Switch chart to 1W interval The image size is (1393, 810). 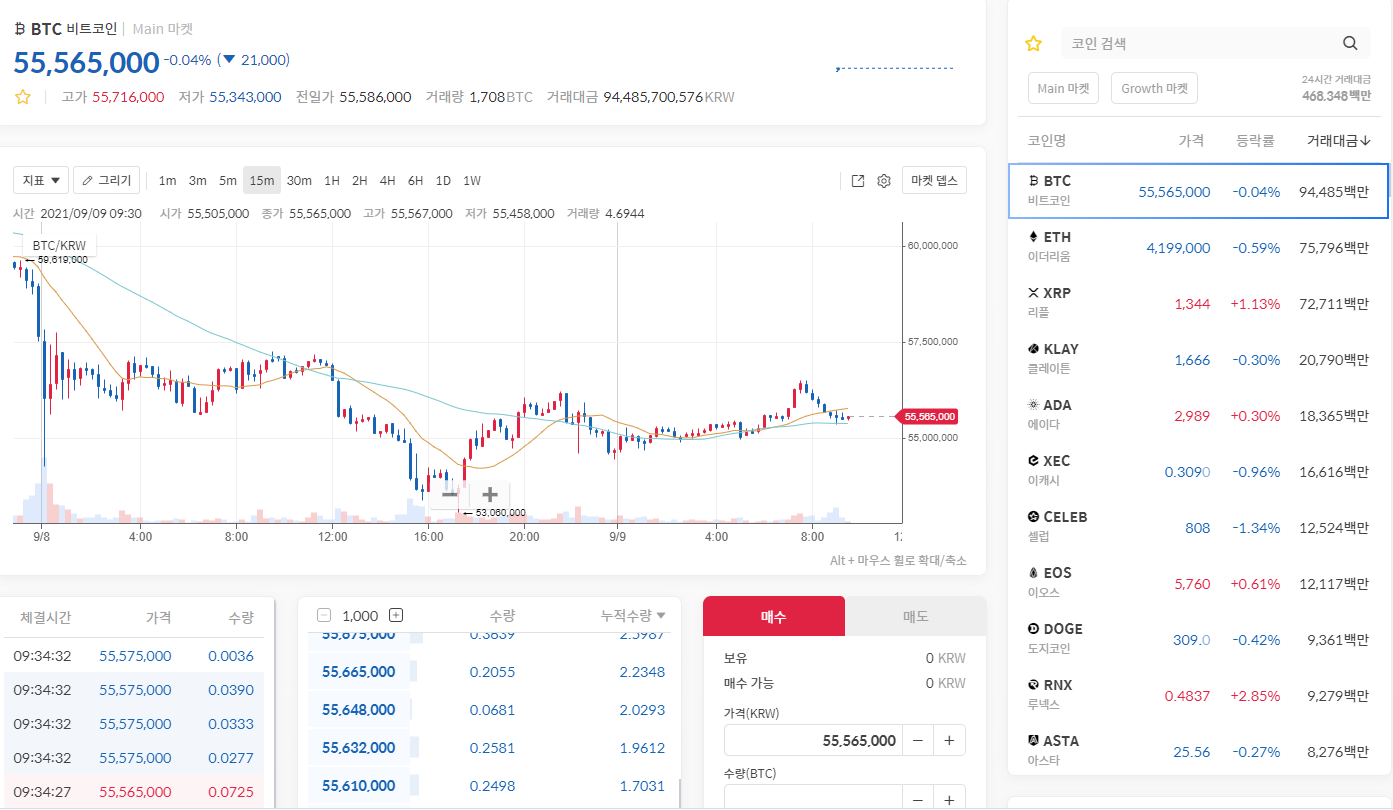click(472, 181)
